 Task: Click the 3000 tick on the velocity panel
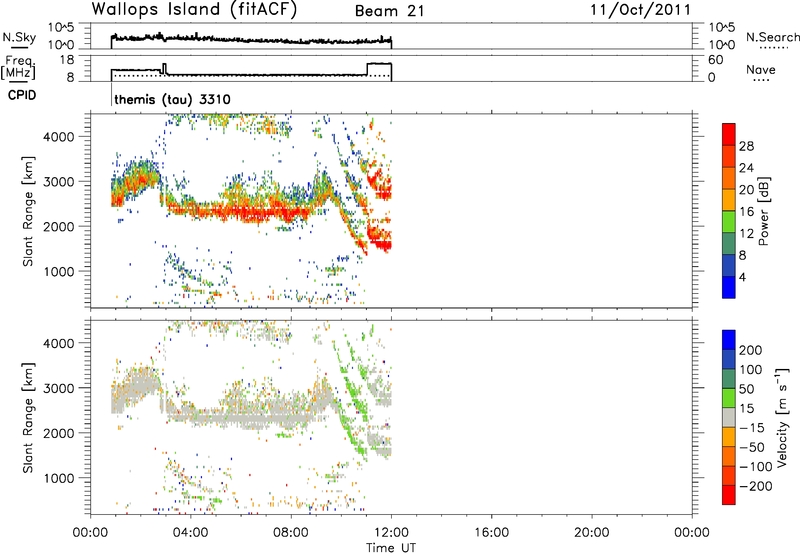(58, 388)
